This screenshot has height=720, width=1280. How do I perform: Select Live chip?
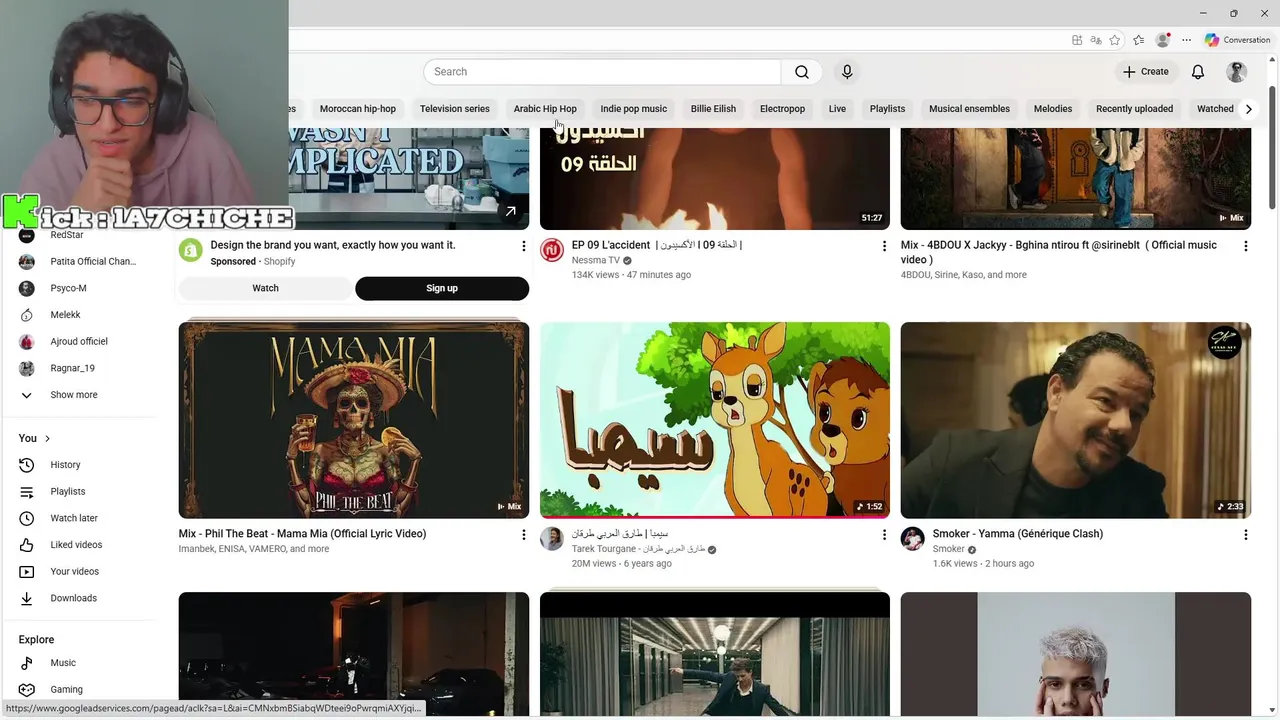[837, 109]
